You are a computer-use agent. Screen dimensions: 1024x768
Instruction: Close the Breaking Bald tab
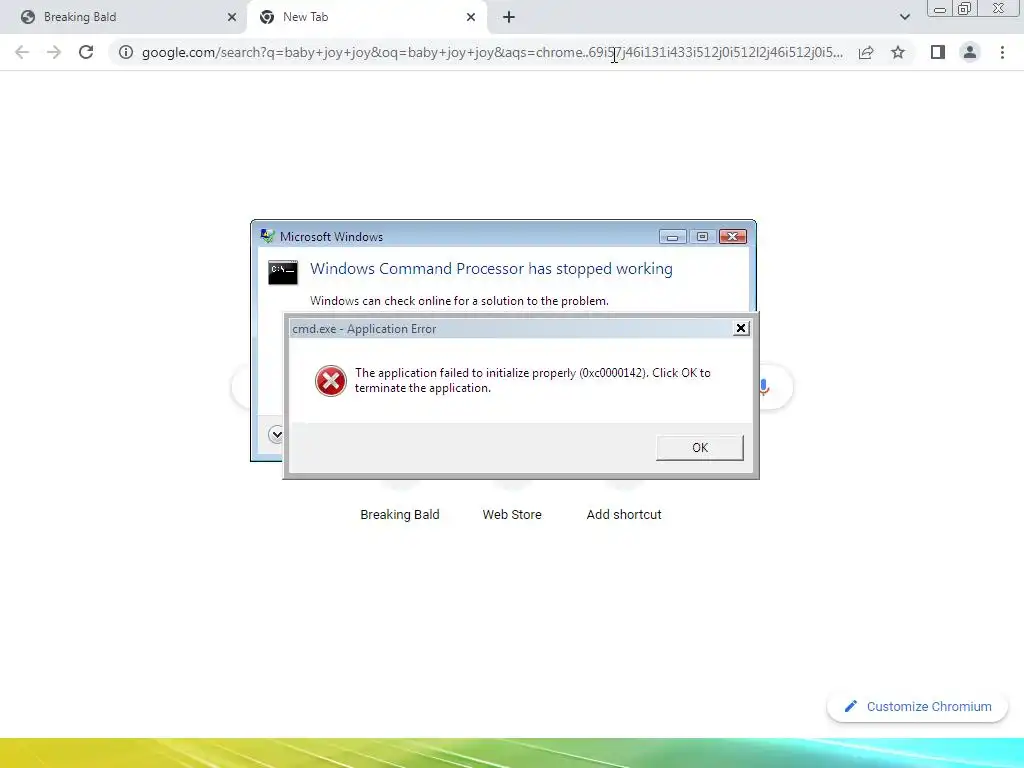click(232, 17)
